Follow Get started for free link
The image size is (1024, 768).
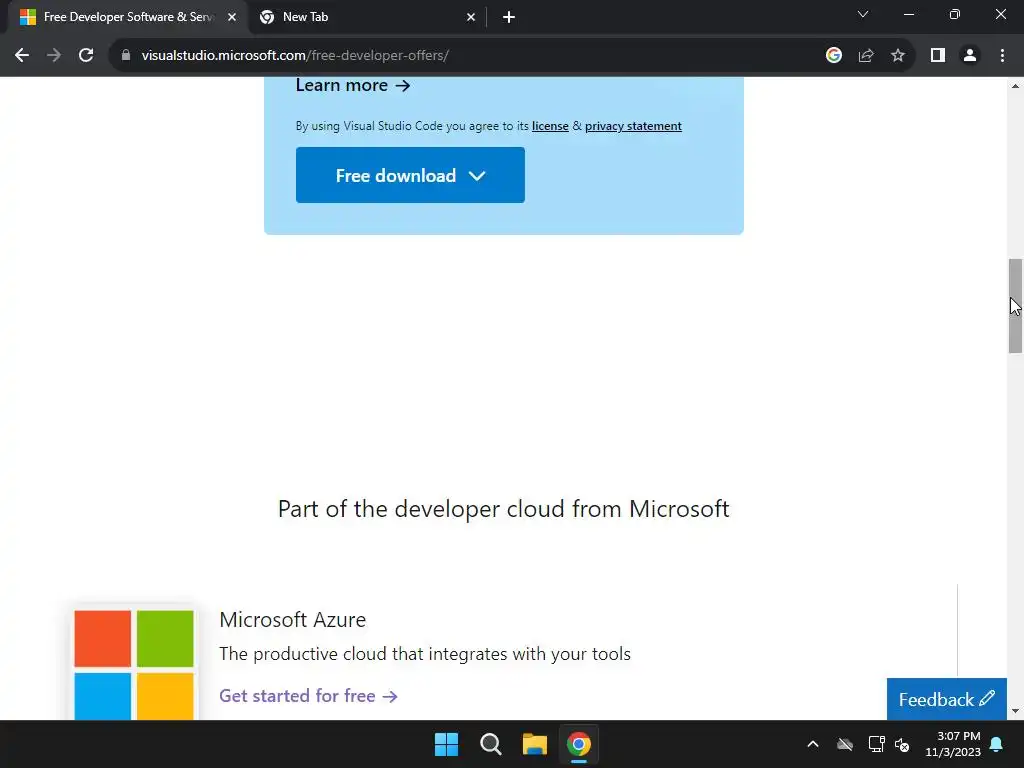(x=308, y=696)
